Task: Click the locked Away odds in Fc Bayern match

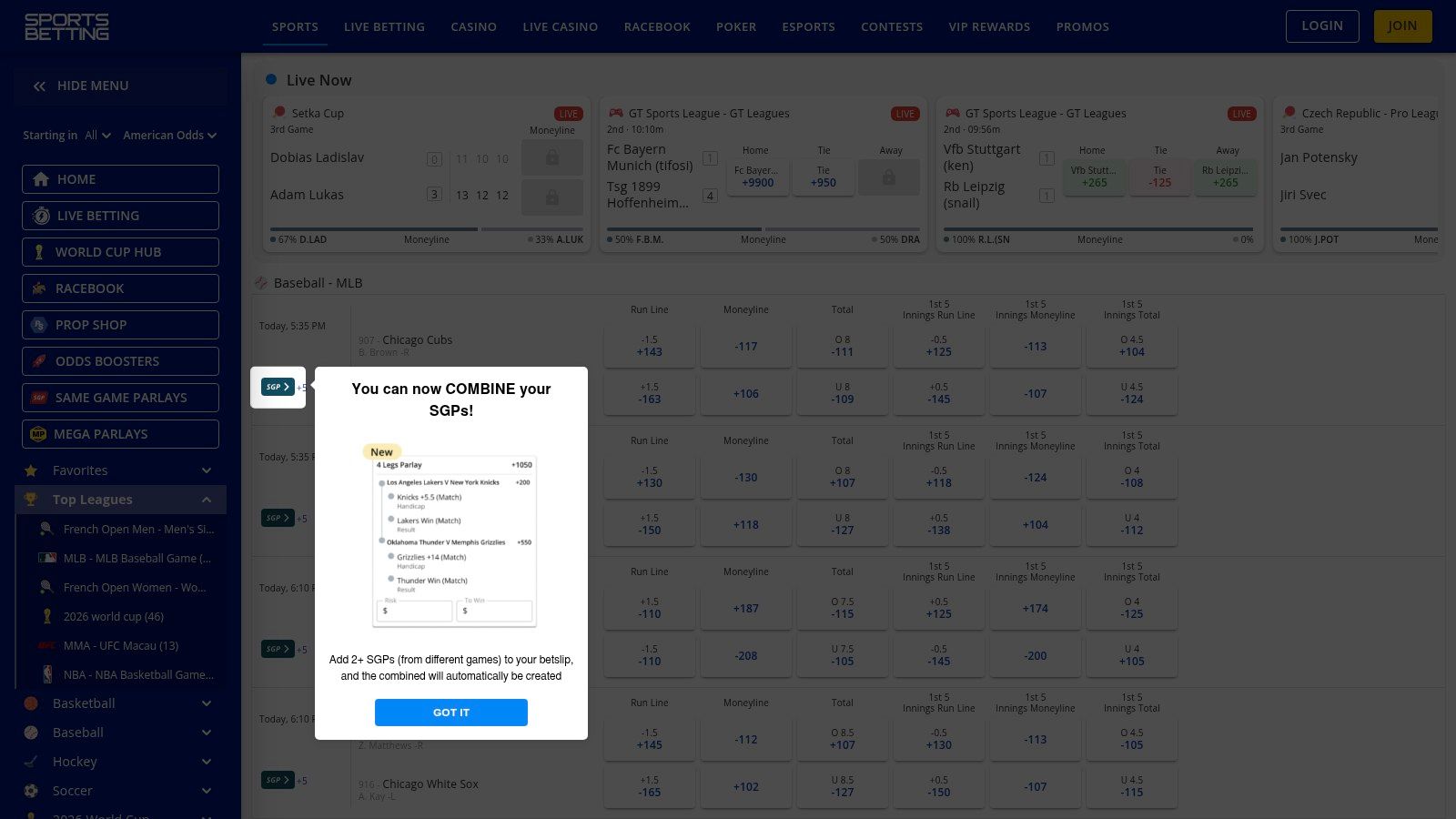Action: (889, 177)
